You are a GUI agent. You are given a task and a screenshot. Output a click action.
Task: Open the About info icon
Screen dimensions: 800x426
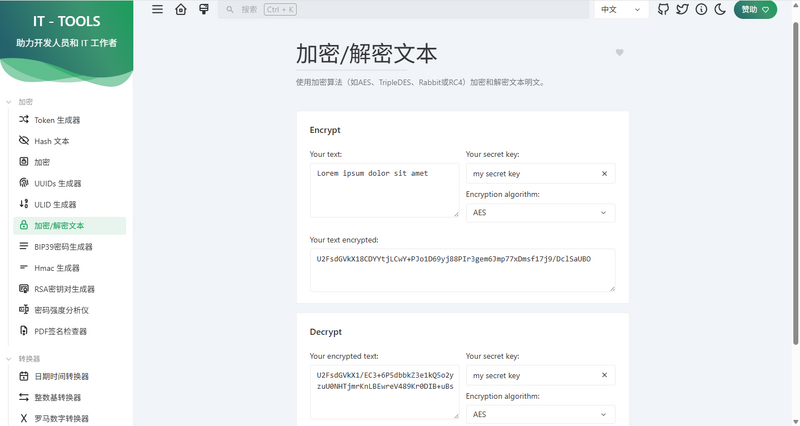[702, 9]
